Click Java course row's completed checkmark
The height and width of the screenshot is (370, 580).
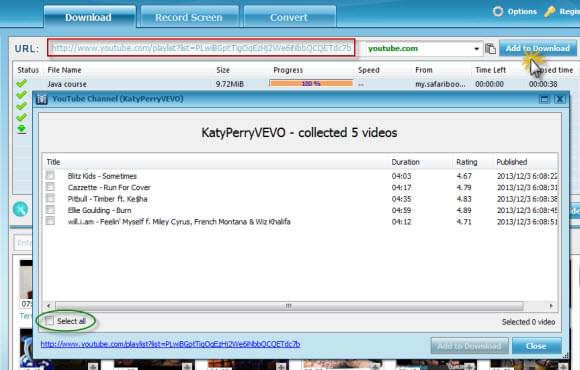point(22,84)
